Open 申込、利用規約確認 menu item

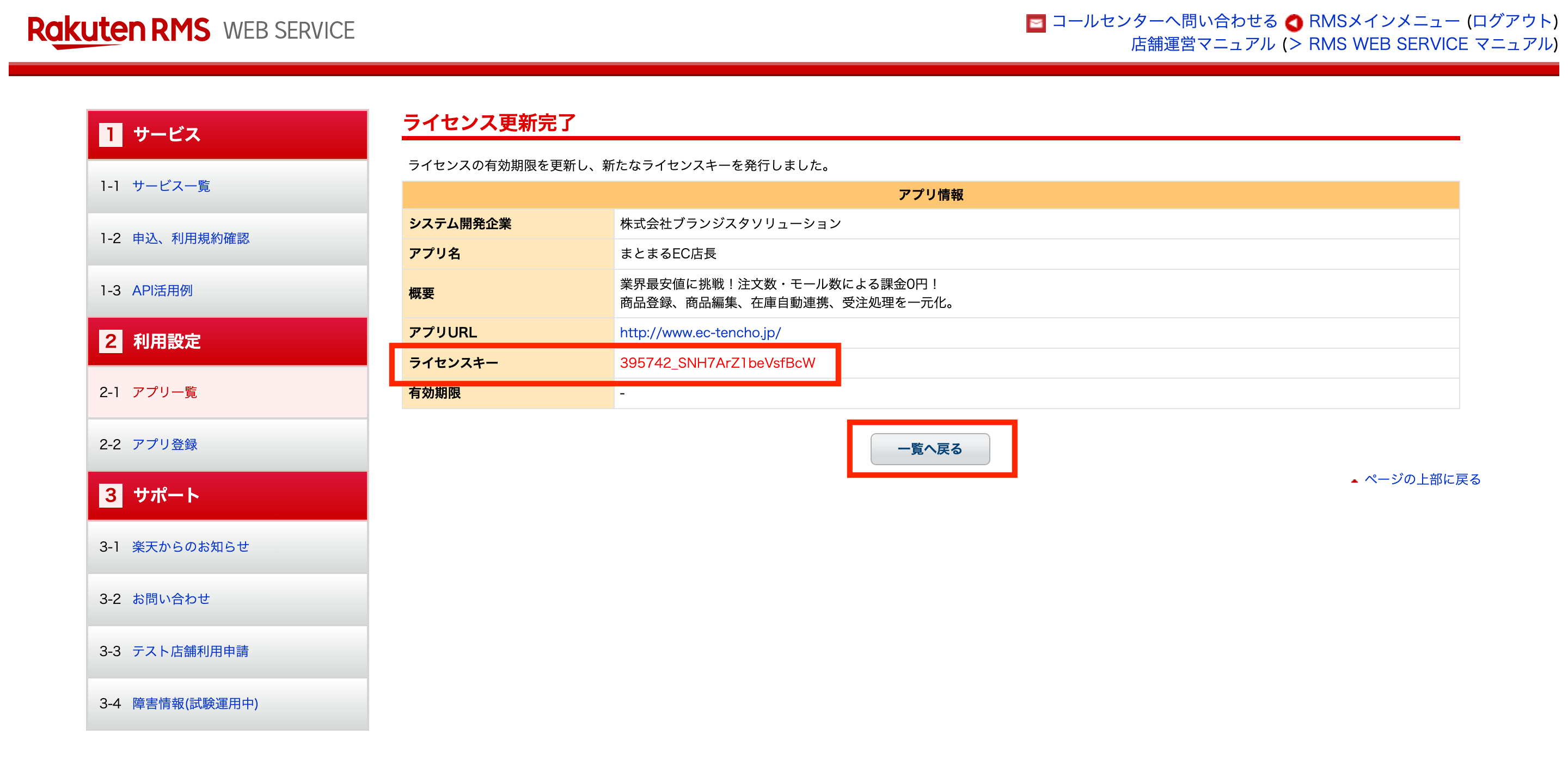191,238
